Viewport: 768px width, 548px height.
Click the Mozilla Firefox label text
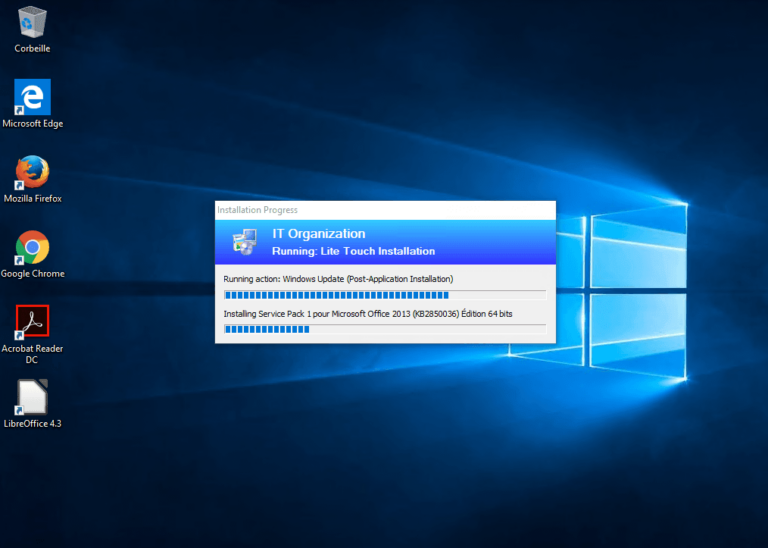[x=32, y=198]
